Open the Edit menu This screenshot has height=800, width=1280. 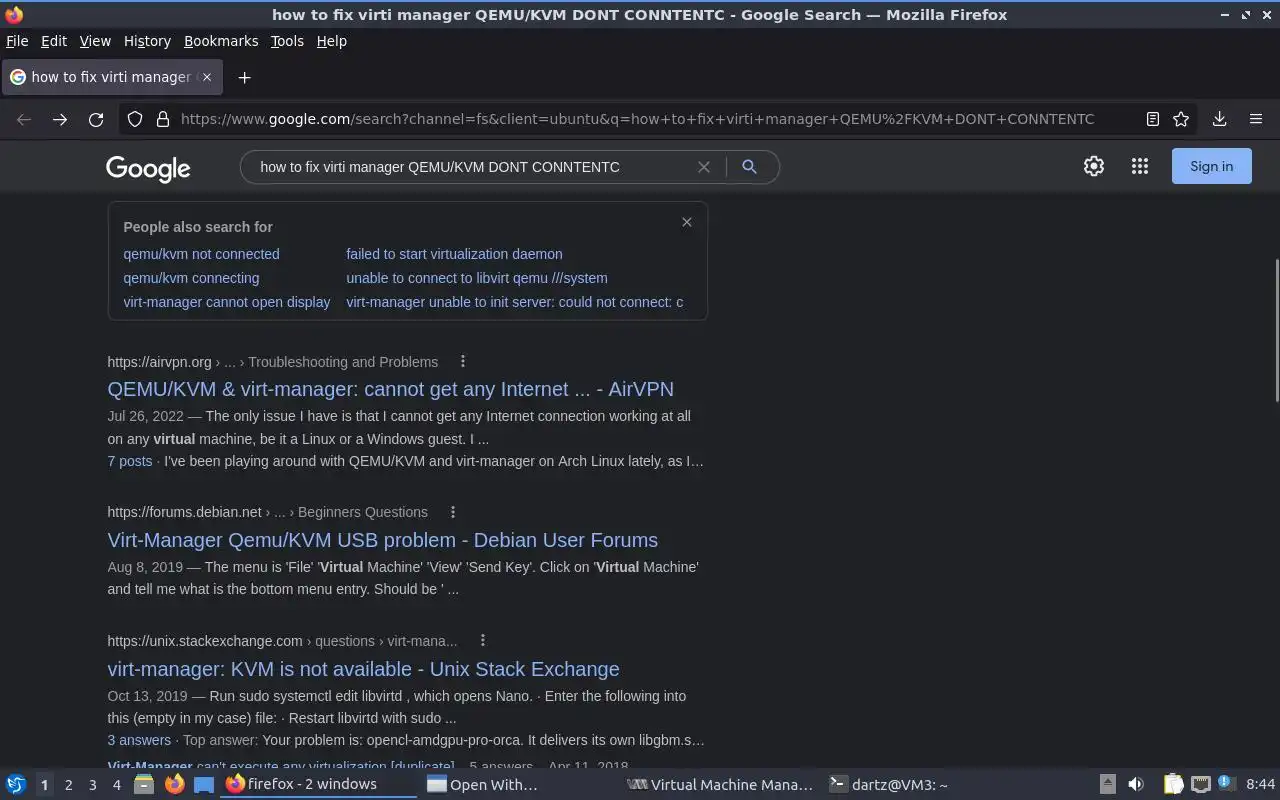[54, 41]
